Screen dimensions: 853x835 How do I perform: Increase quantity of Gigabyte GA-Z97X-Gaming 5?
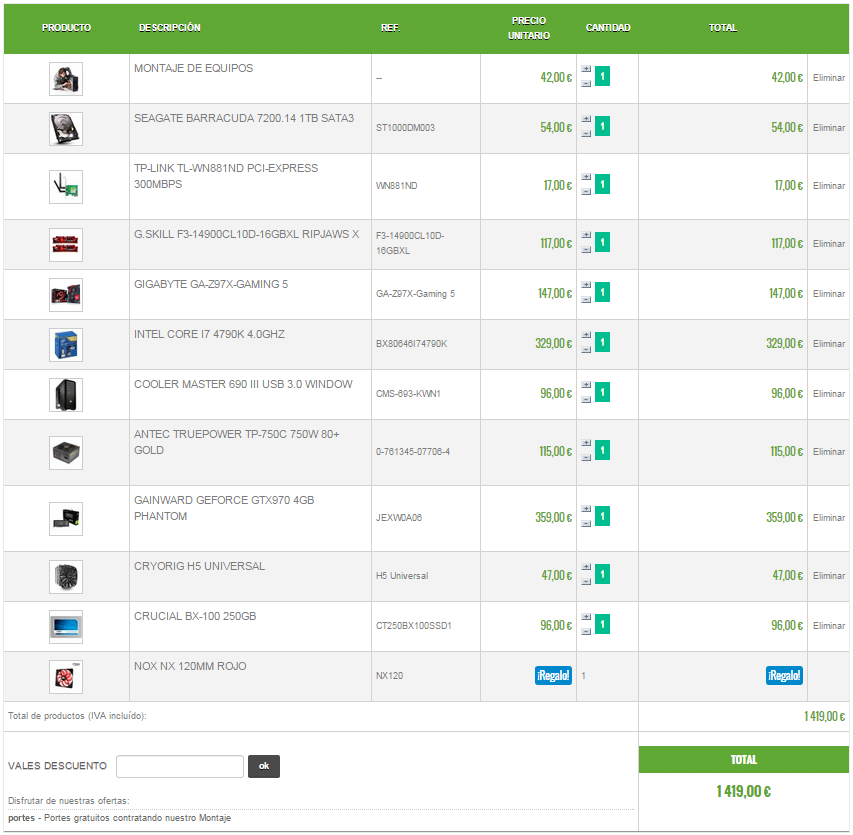click(x=586, y=285)
